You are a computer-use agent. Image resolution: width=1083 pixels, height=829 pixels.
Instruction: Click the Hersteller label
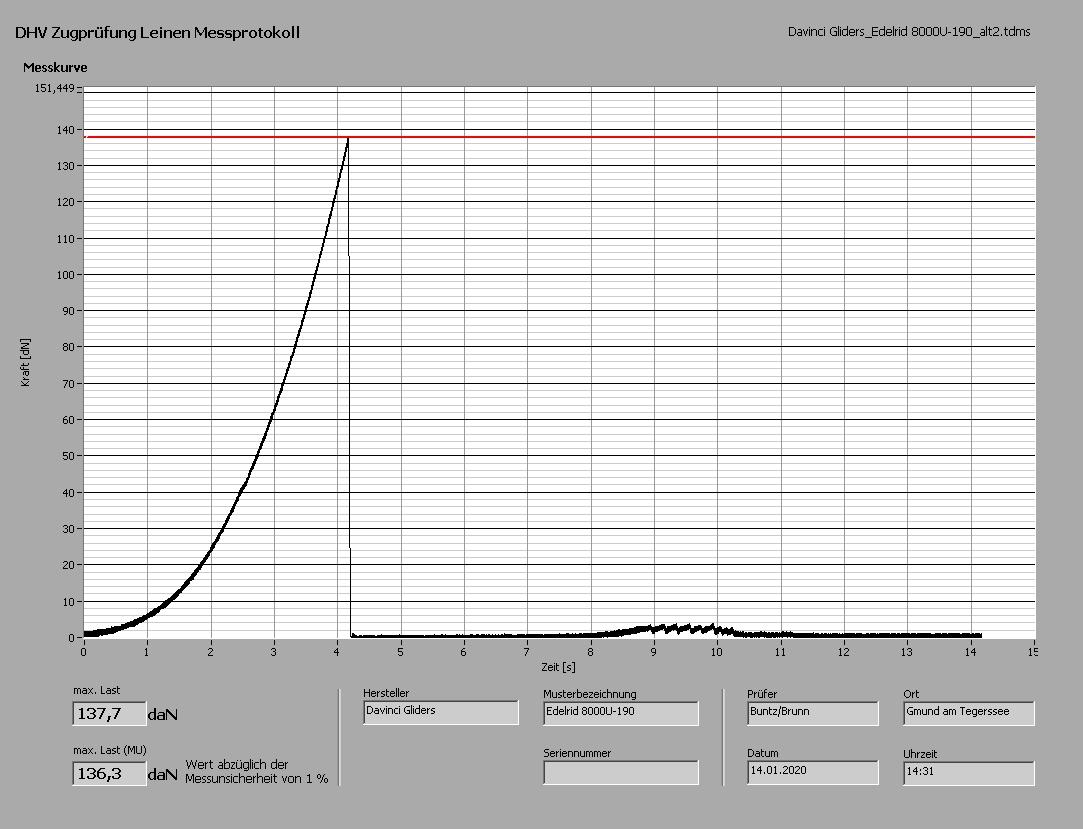[x=386, y=693]
